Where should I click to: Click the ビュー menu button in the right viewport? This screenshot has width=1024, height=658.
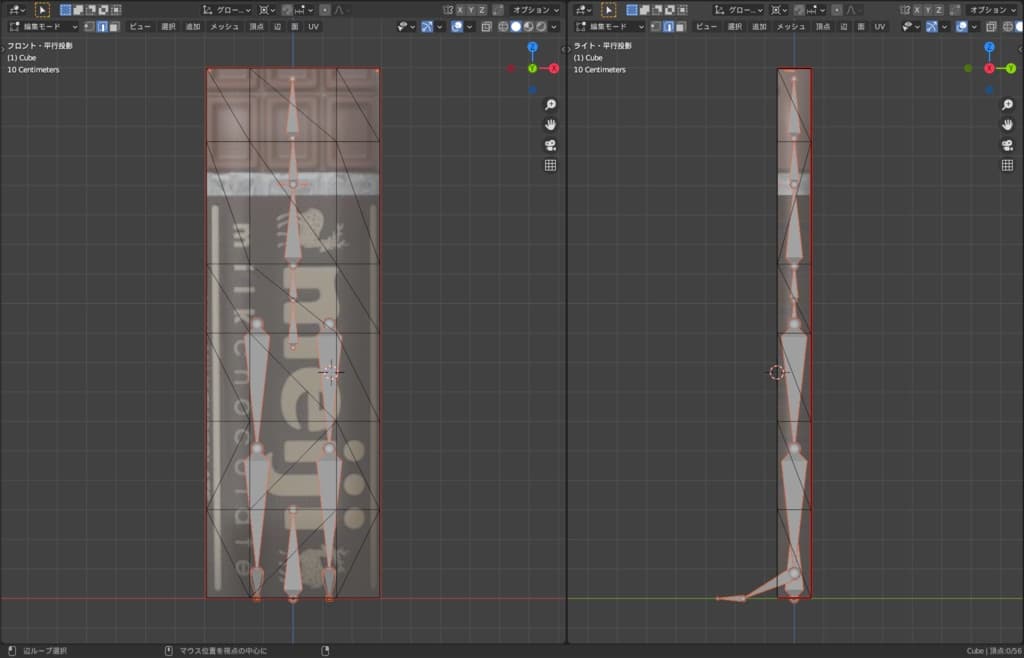coord(706,27)
